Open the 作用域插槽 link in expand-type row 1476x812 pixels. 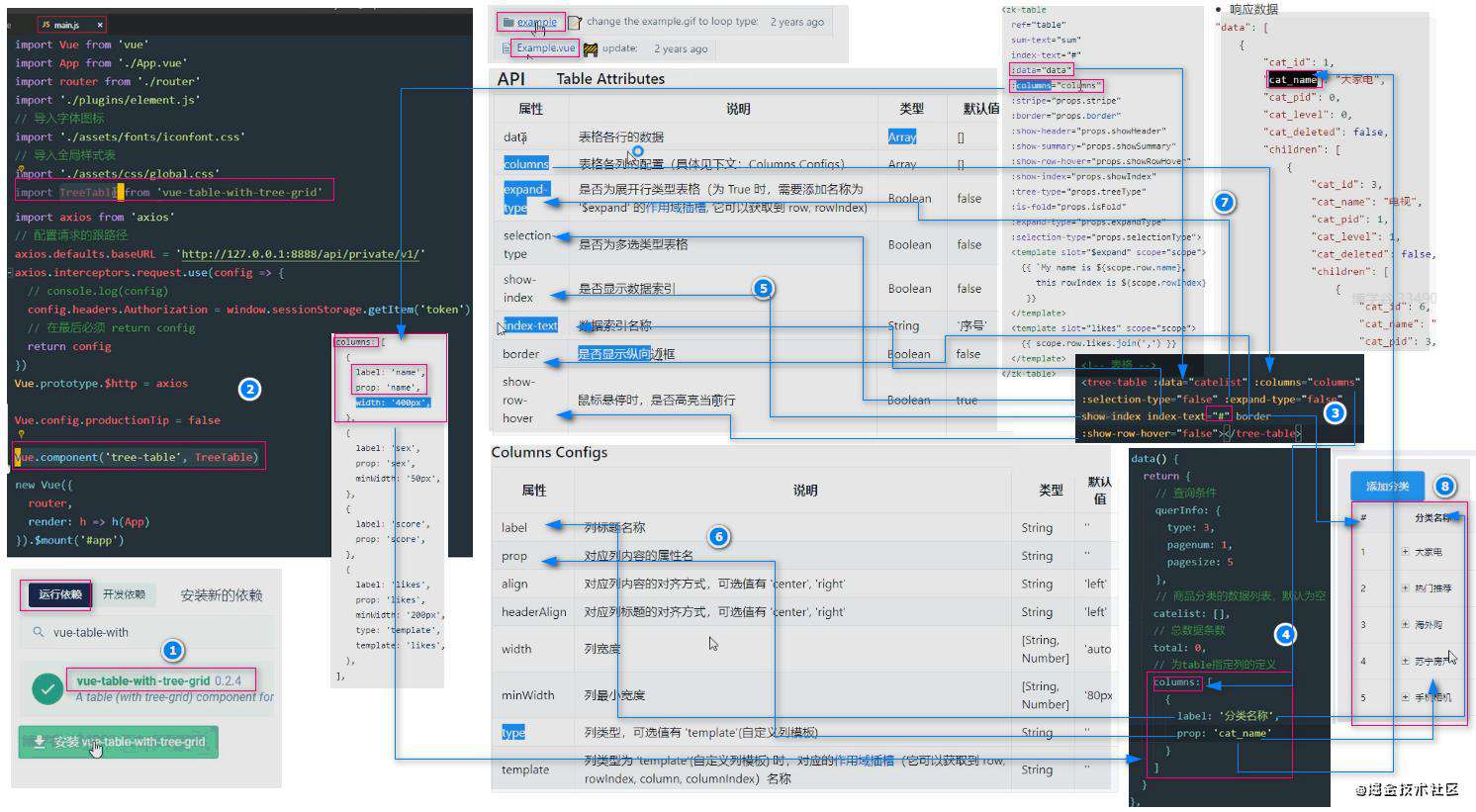[676, 208]
